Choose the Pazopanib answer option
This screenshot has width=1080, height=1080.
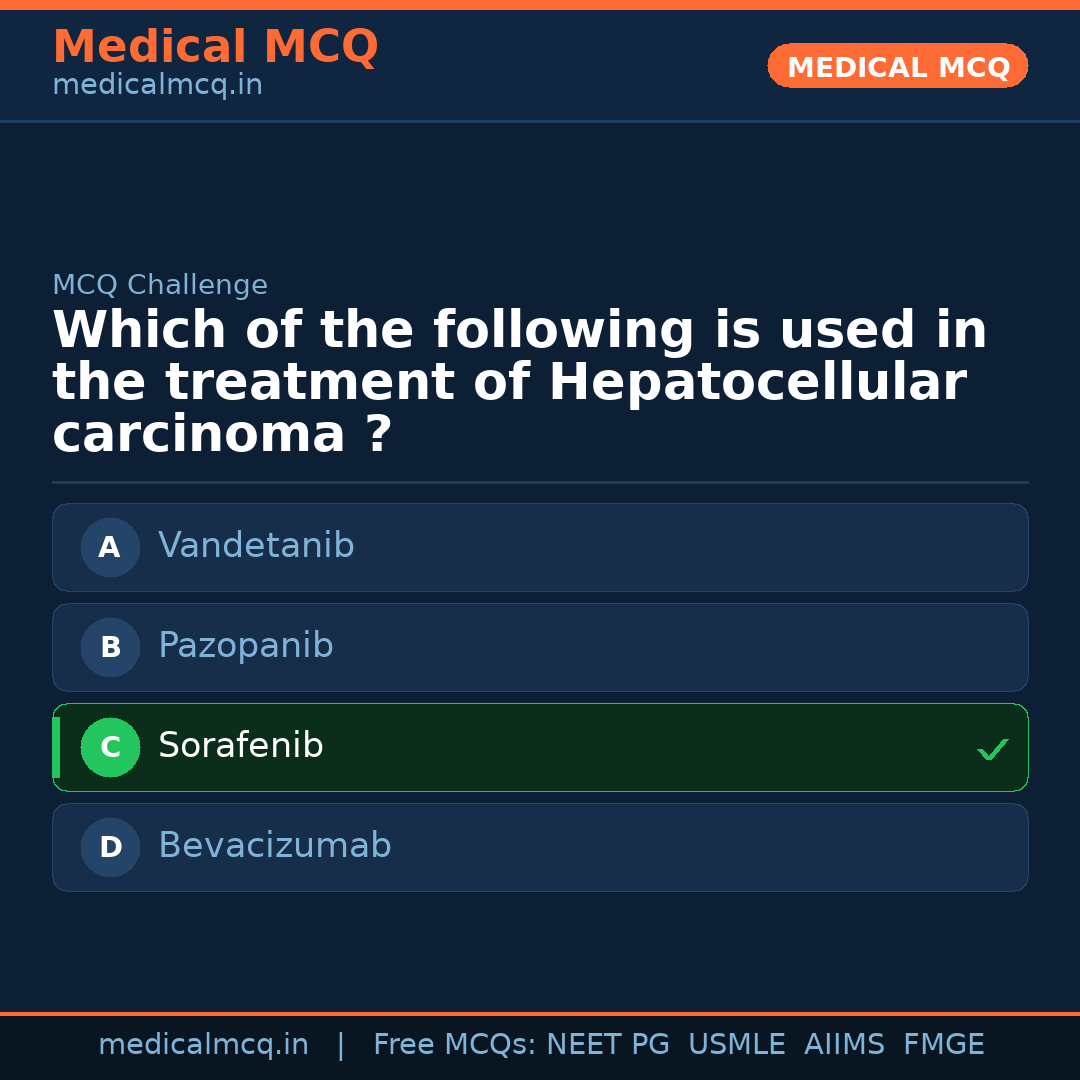(246, 646)
